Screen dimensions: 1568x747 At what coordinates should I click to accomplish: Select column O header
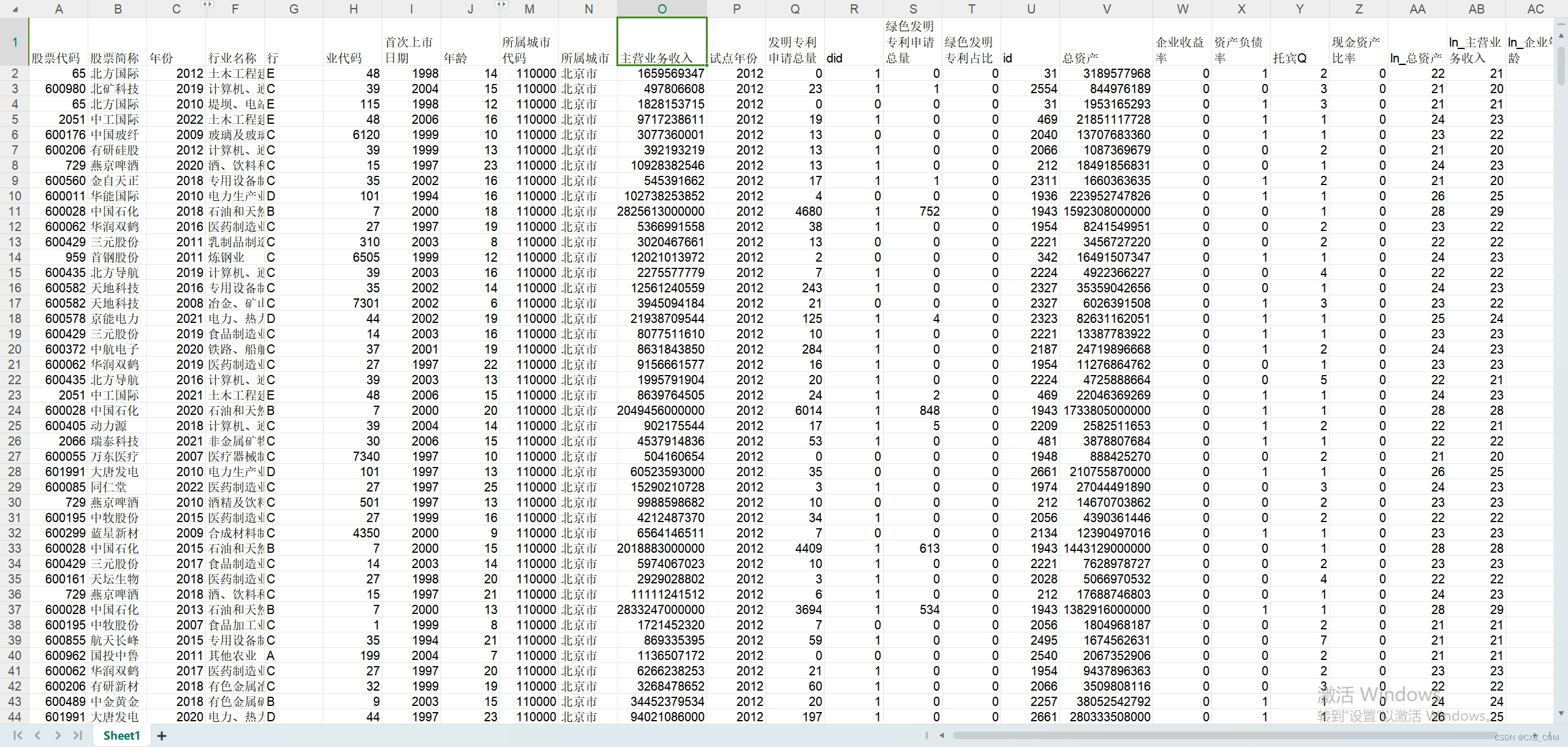click(662, 9)
